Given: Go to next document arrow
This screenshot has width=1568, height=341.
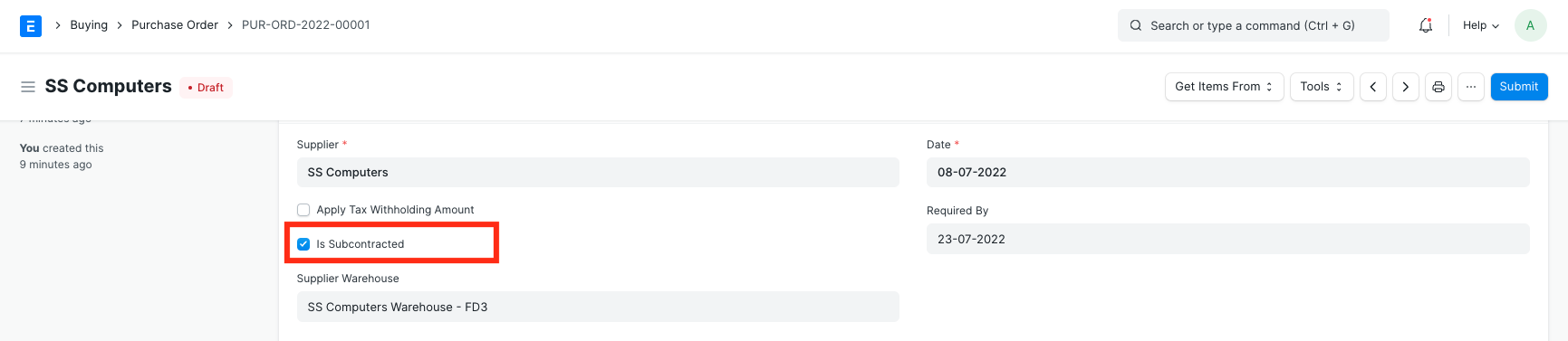Looking at the screenshot, I should point(1406,87).
